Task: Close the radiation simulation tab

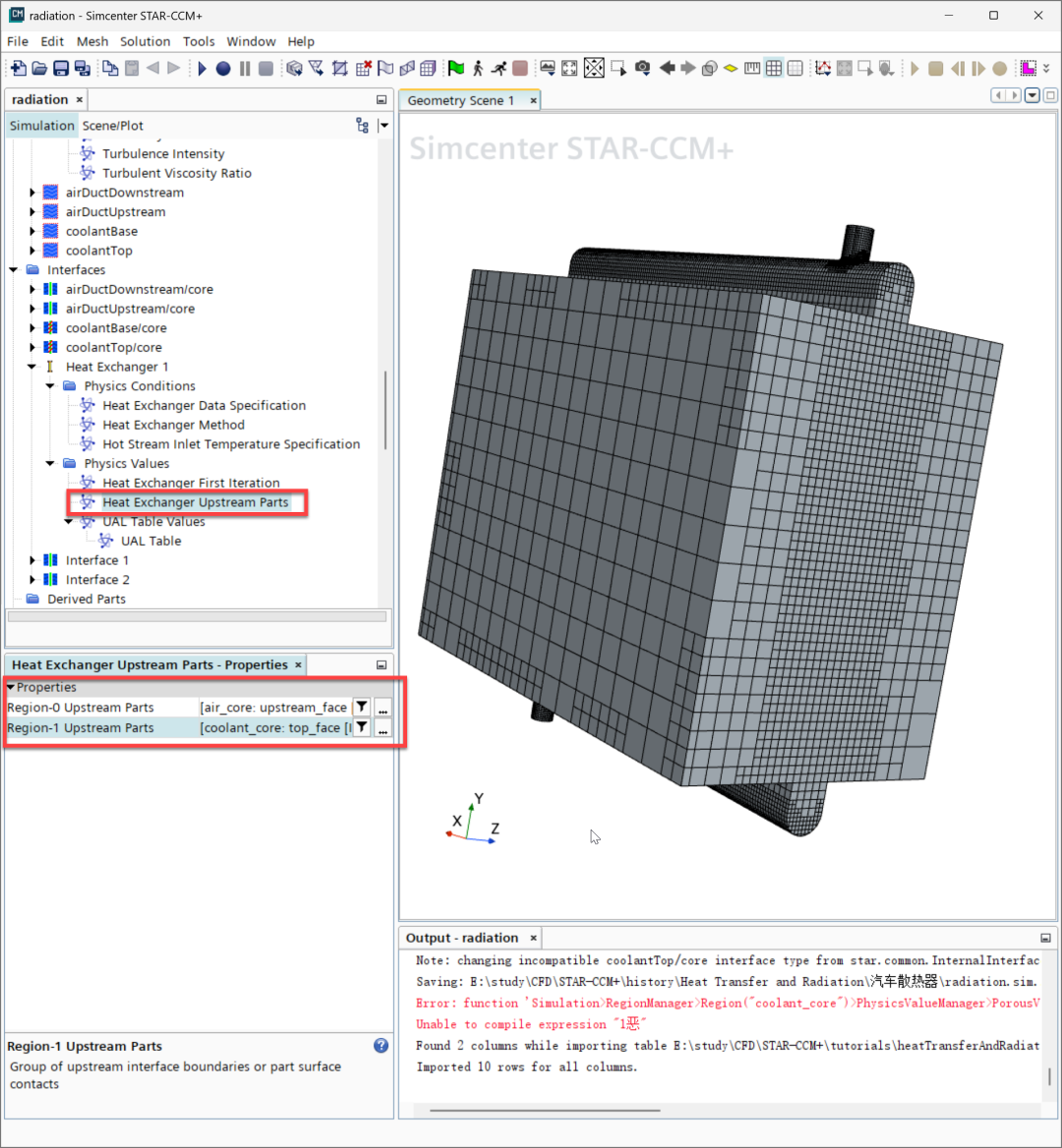Action: point(79,99)
